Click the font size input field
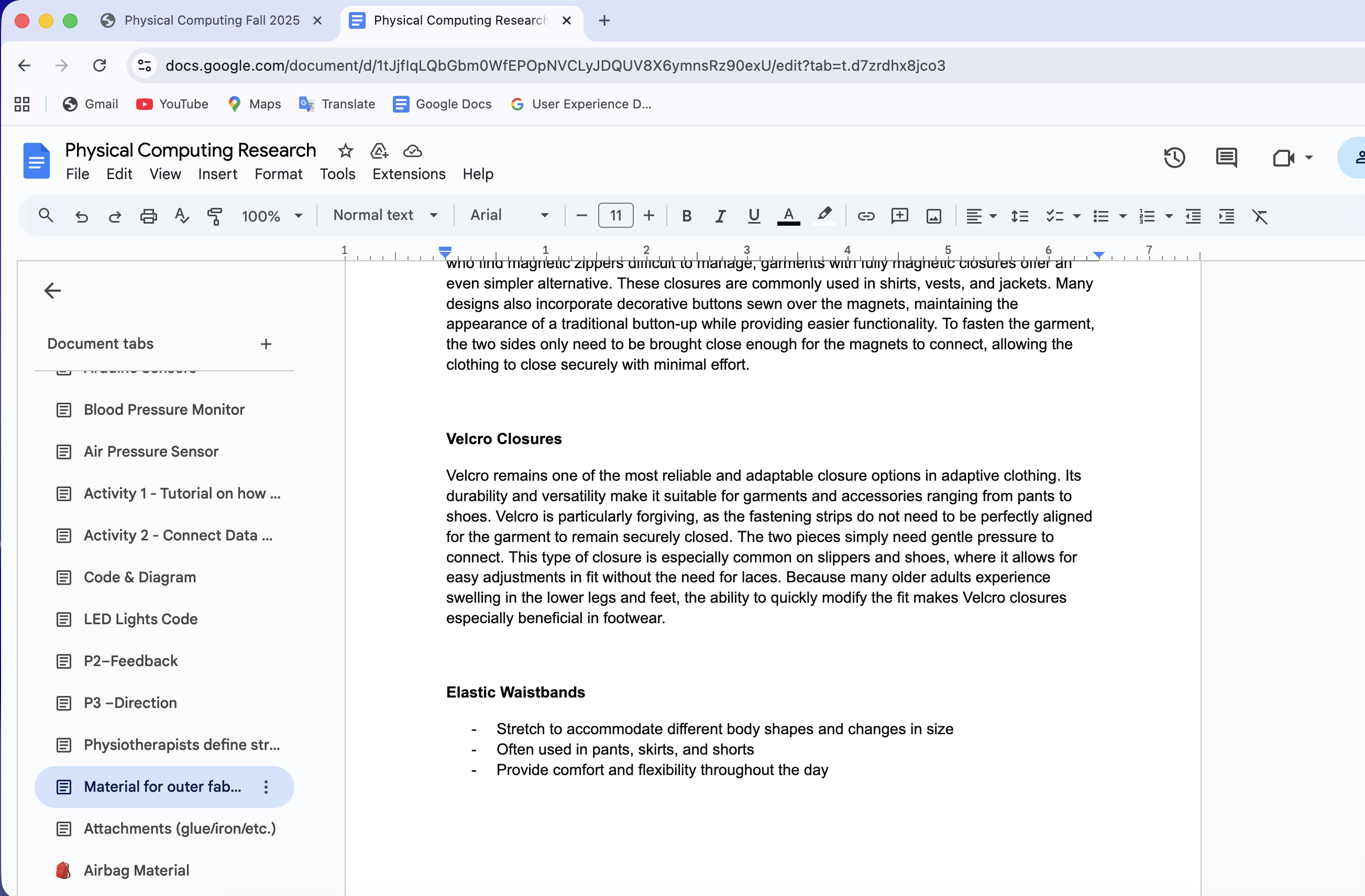The image size is (1365, 896). (615, 216)
